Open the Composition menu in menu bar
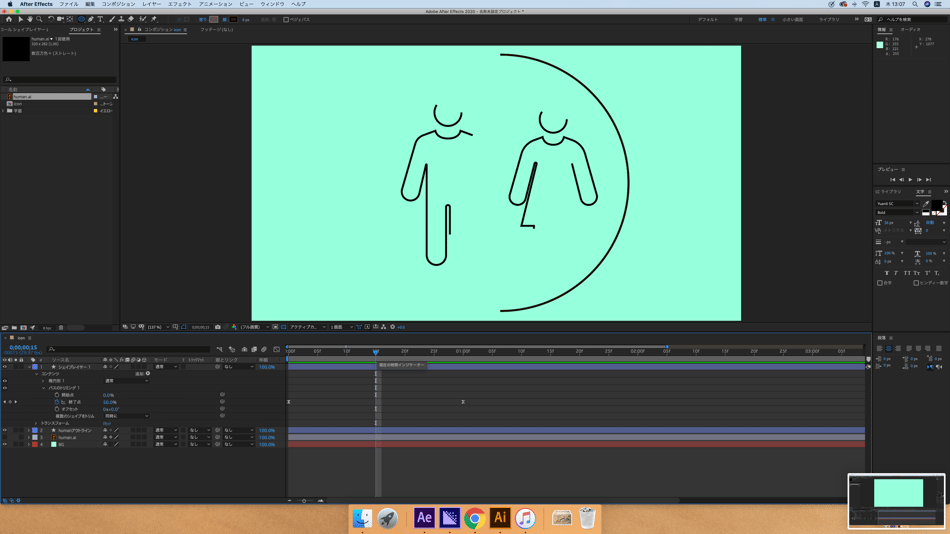The height and width of the screenshot is (534, 950). coord(118,4)
